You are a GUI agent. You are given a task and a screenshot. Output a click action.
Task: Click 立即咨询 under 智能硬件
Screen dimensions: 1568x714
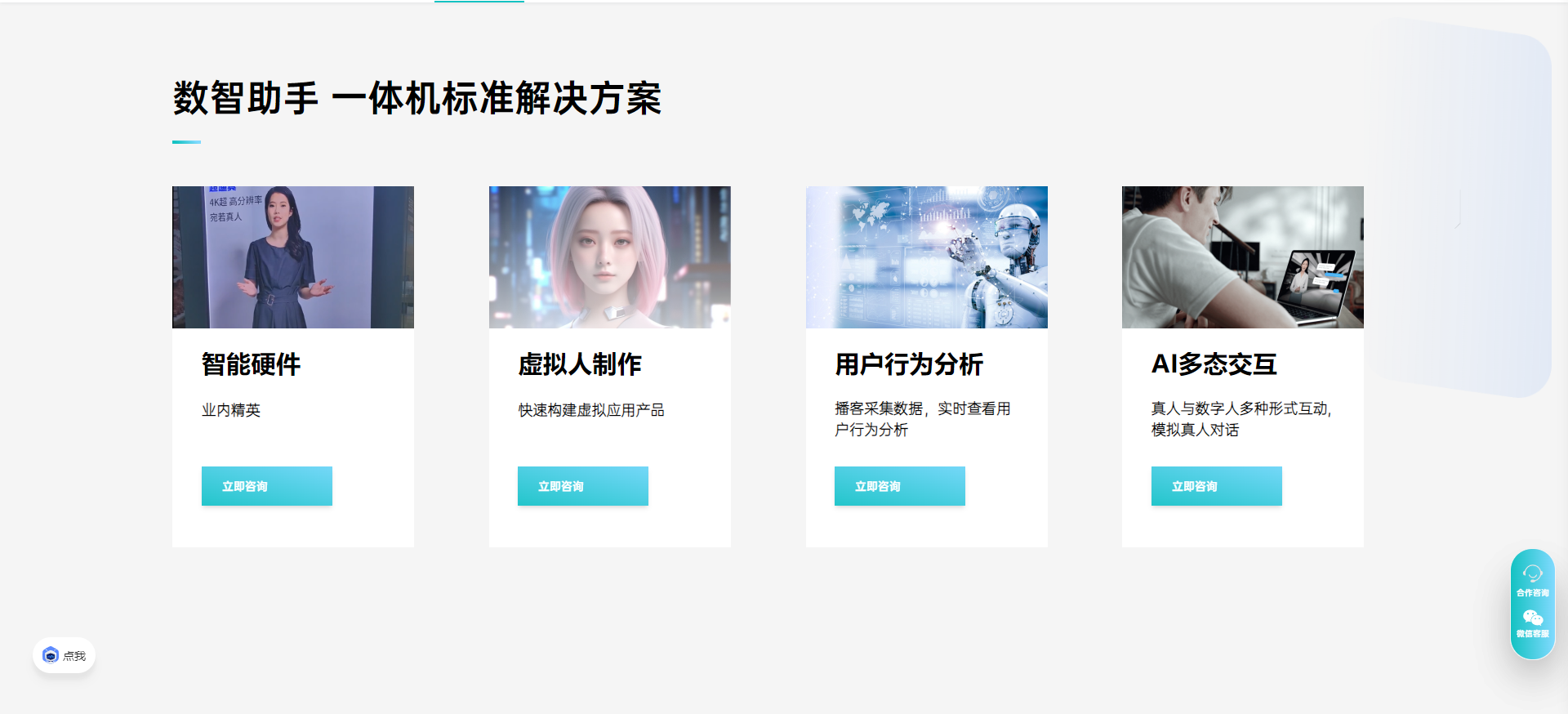[267, 486]
